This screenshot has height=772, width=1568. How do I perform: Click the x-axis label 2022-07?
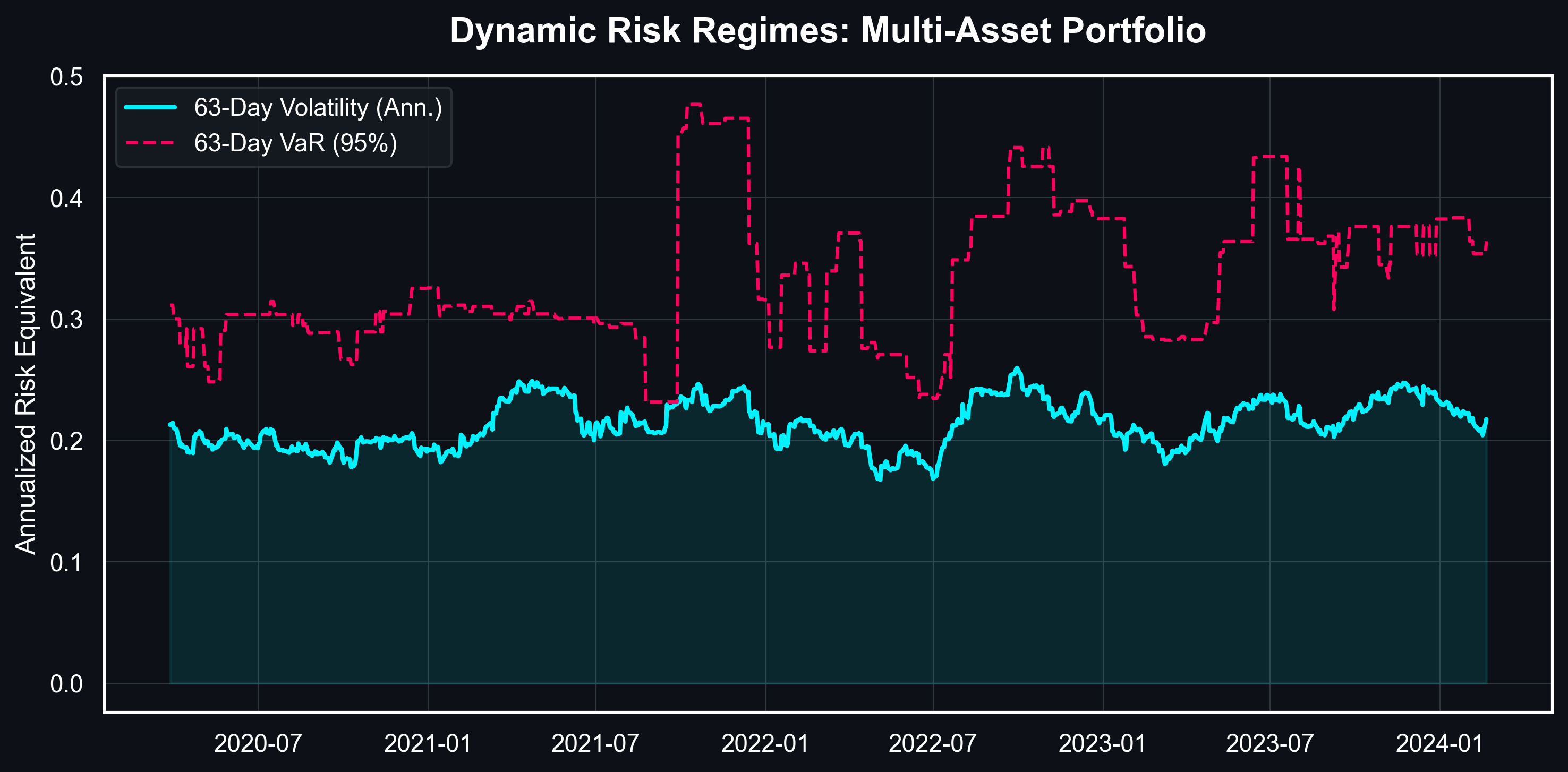[x=933, y=743]
